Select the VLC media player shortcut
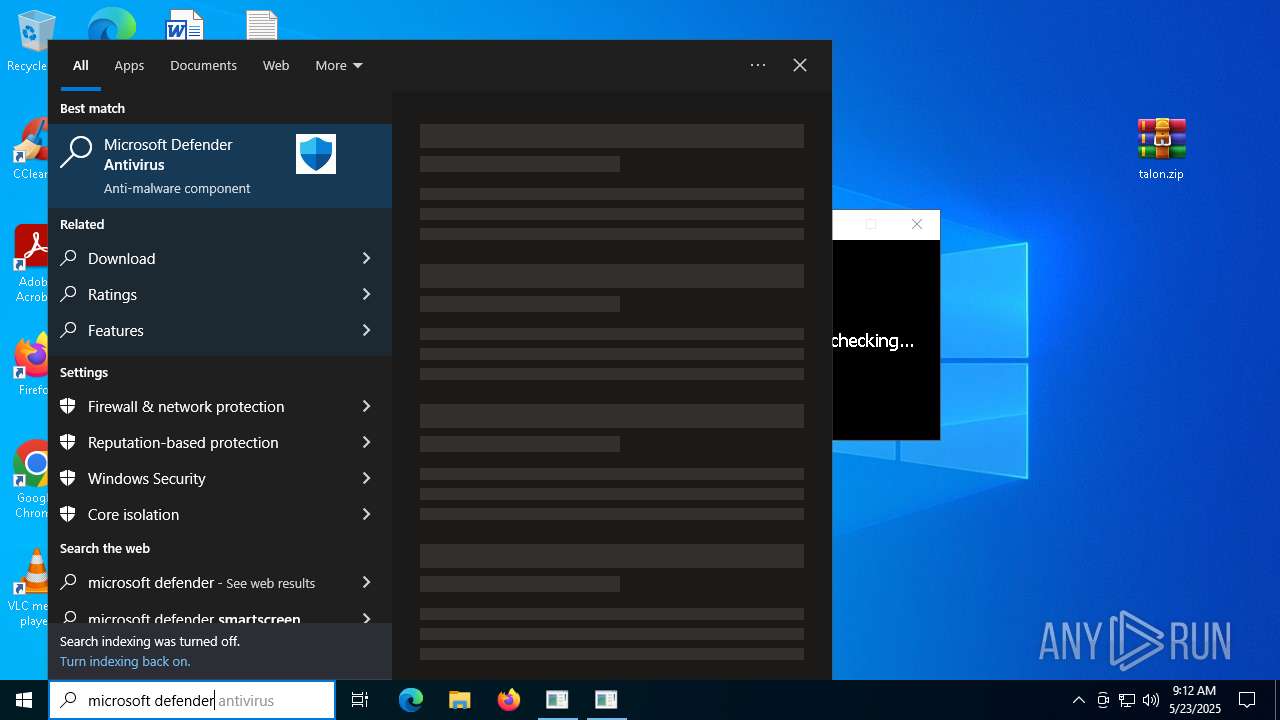 pos(30,588)
